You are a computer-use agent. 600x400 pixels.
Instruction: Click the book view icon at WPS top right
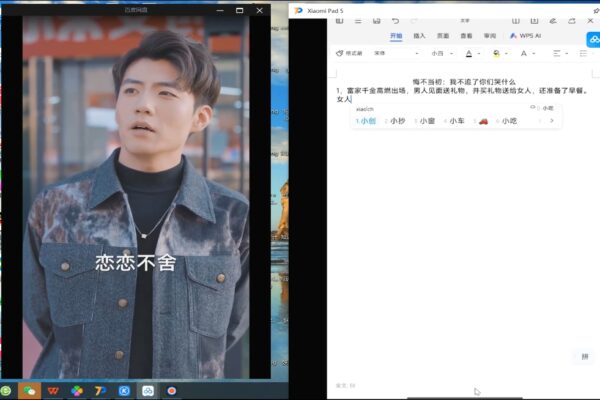(x=516, y=21)
